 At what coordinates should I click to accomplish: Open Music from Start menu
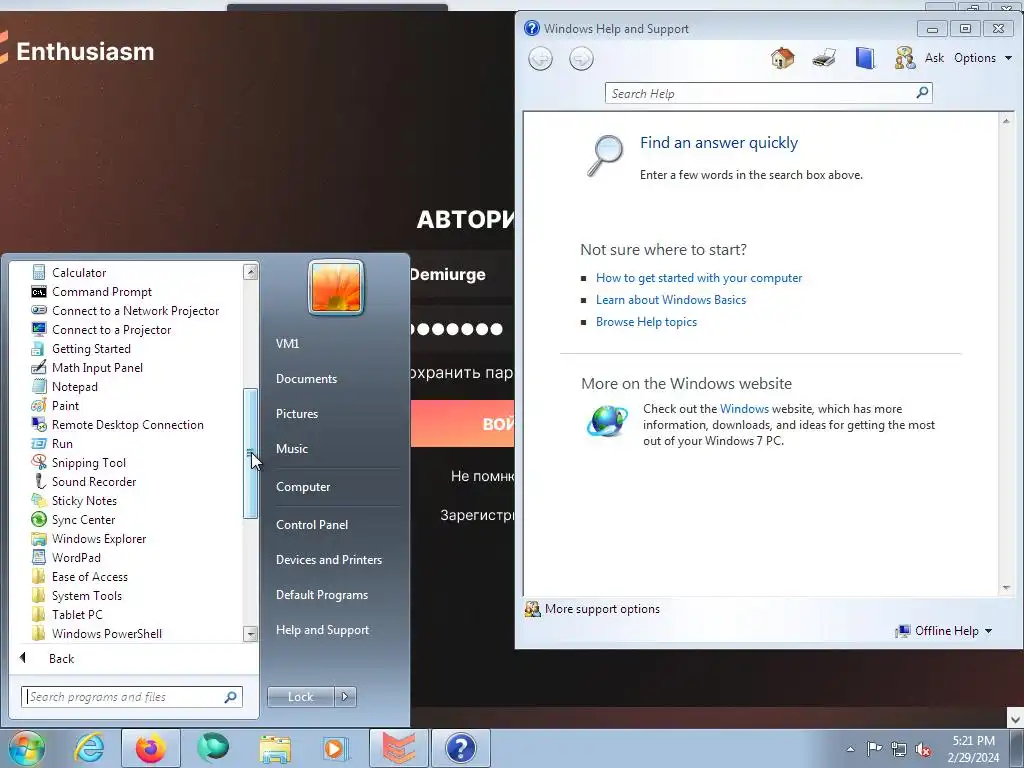[x=291, y=449]
